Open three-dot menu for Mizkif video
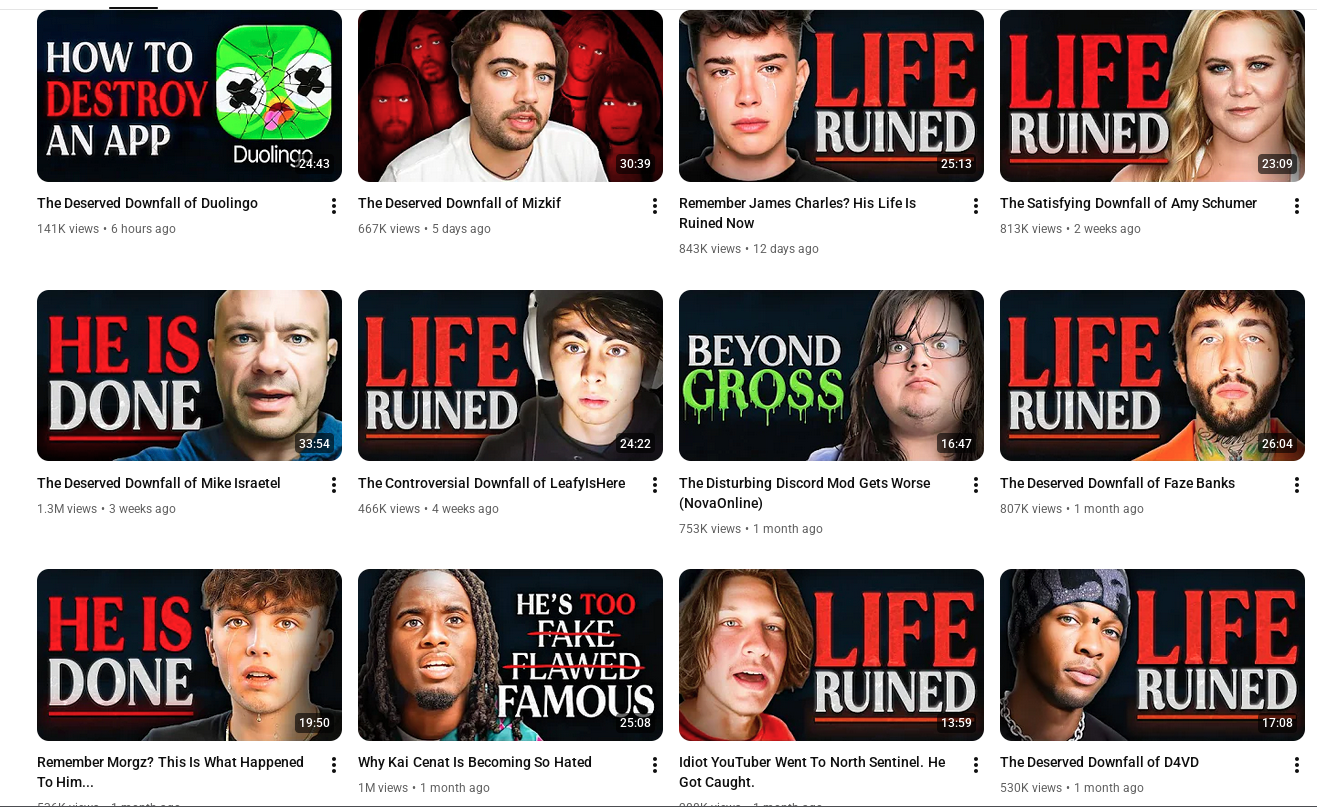This screenshot has height=807, width=1317. pos(655,206)
